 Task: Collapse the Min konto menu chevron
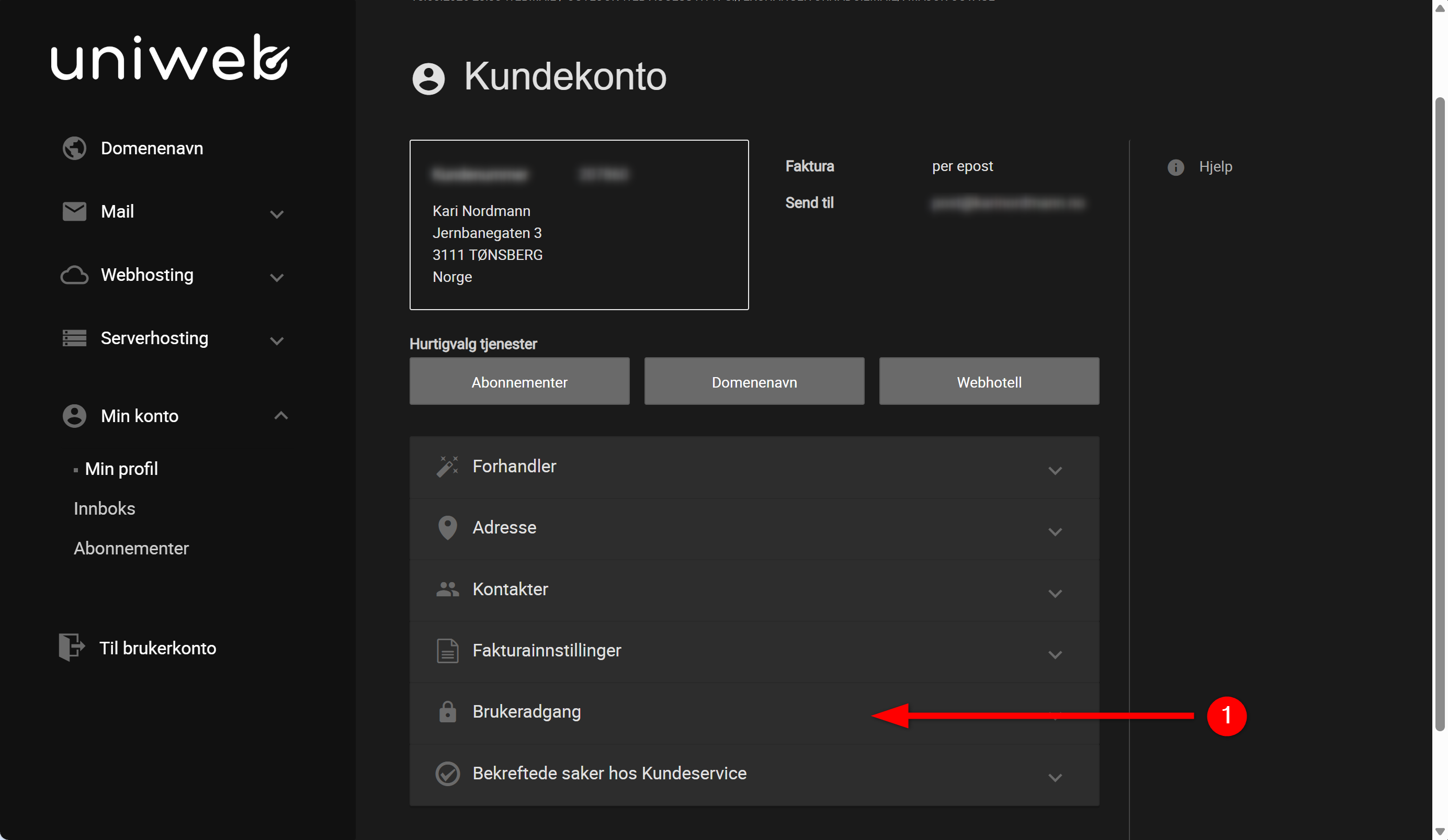pyautogui.click(x=281, y=415)
